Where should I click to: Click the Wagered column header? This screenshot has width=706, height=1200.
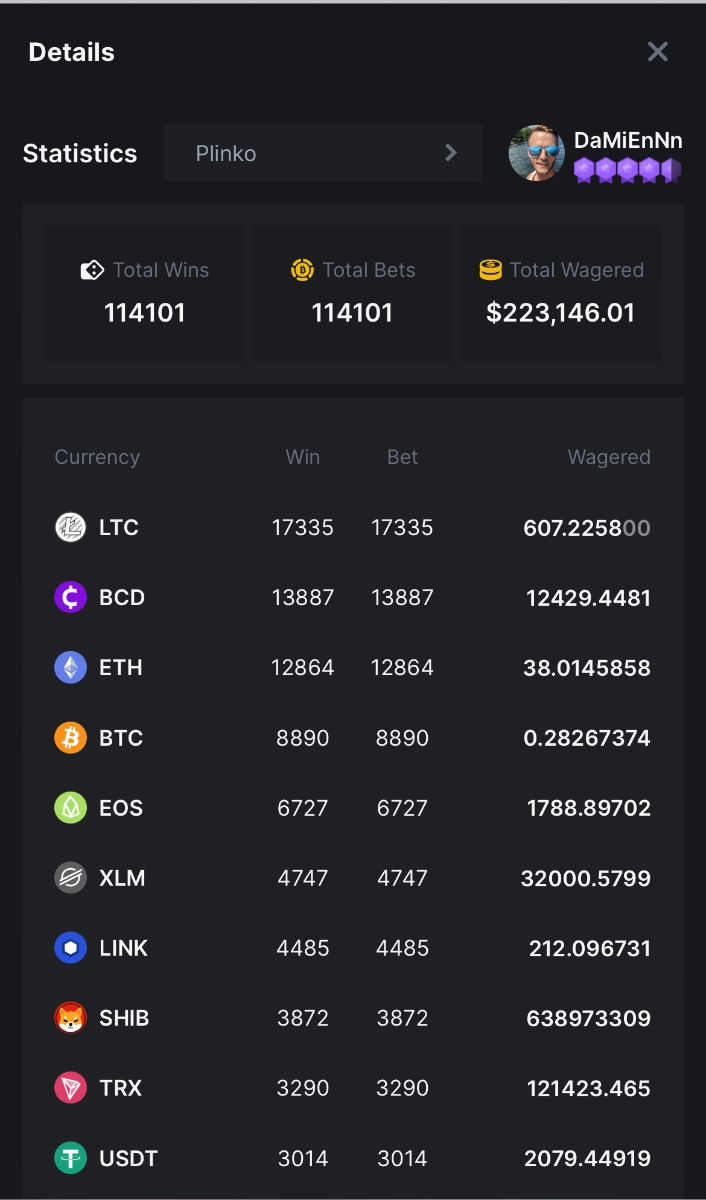(608, 457)
